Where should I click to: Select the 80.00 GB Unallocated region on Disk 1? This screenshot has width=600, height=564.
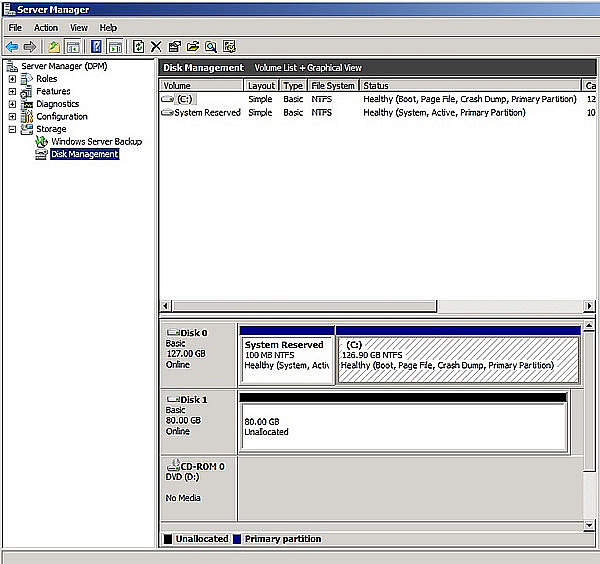tap(403, 427)
